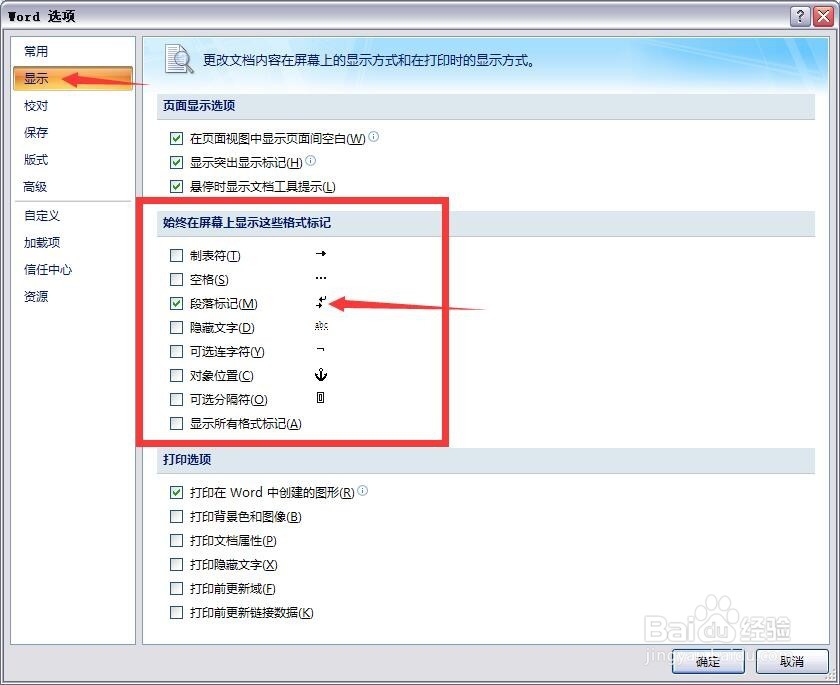
Task: Click the hidden text abc symbol icon
Action: pos(321,326)
